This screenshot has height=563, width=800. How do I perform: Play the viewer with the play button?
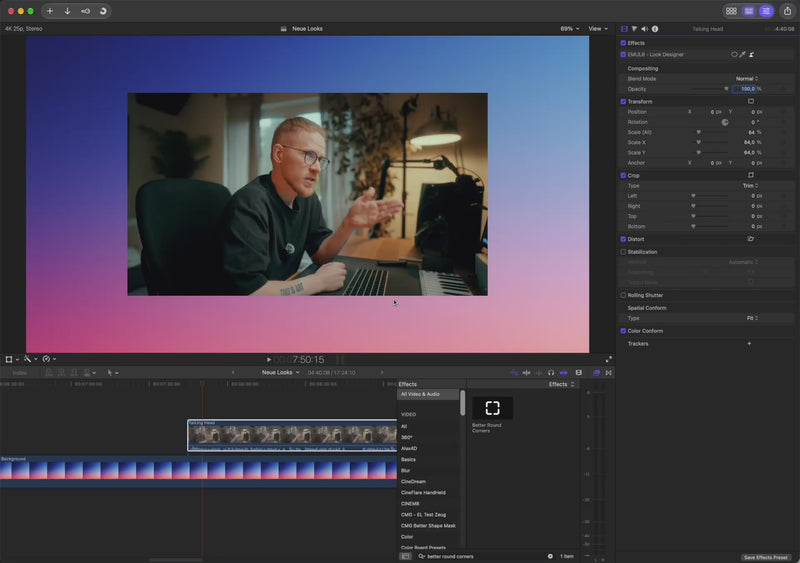coord(269,359)
